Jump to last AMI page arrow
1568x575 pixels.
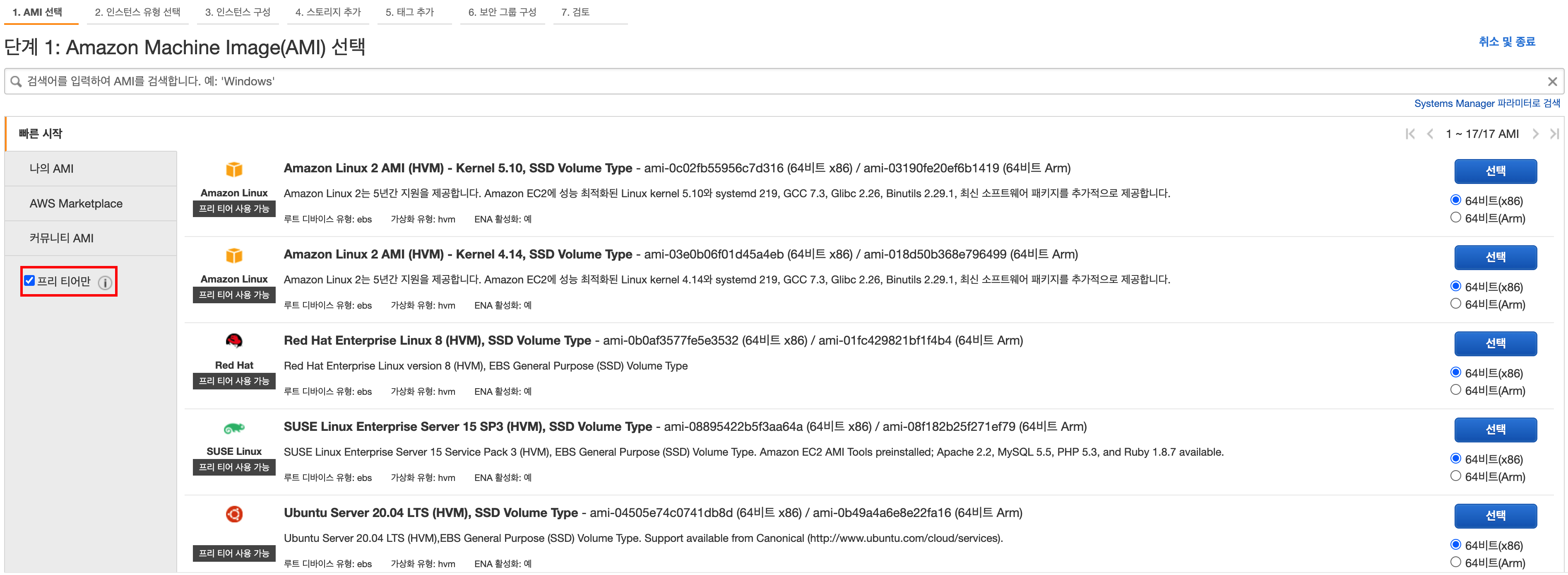pos(1555,134)
